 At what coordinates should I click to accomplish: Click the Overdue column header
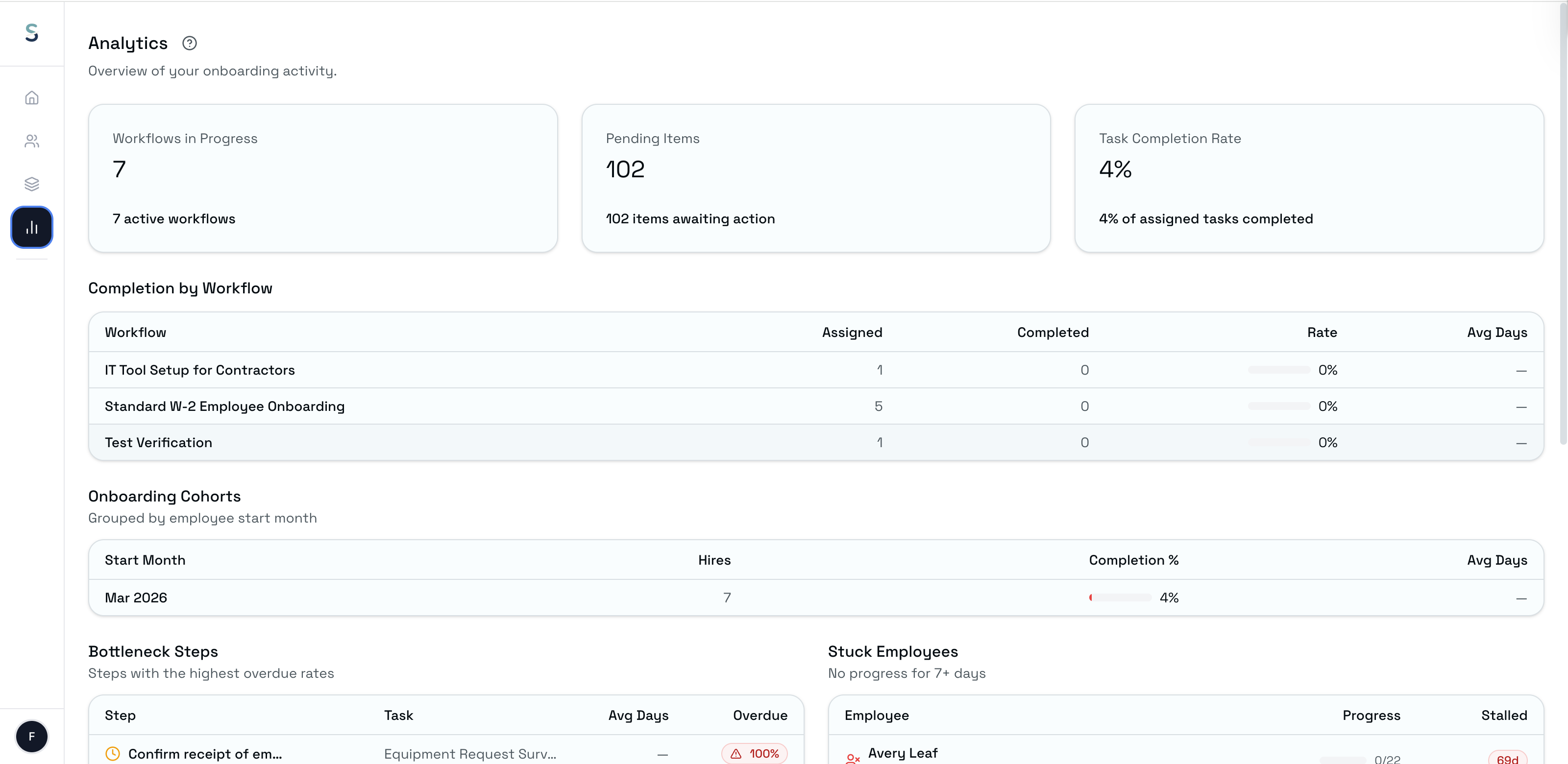click(x=759, y=715)
